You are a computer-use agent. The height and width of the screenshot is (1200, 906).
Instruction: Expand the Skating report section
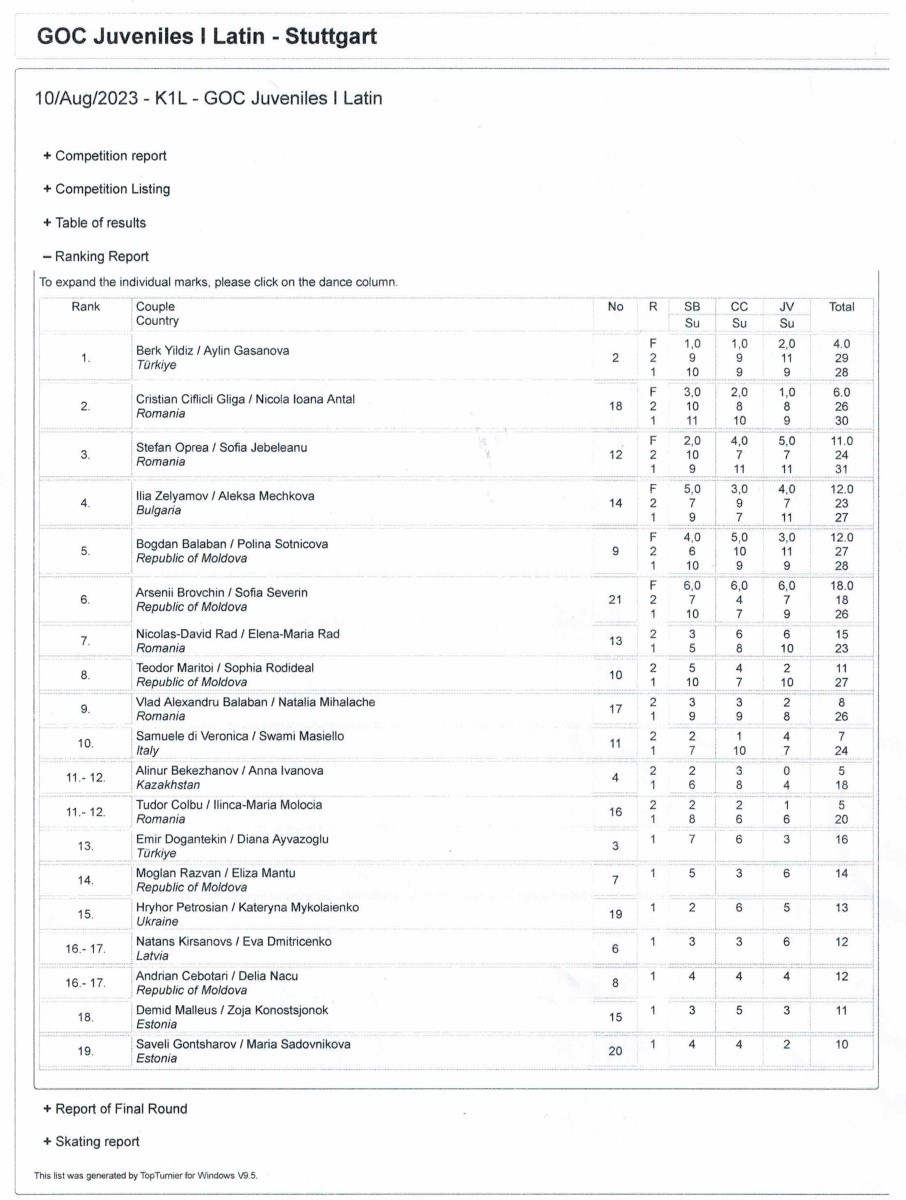click(91, 1141)
